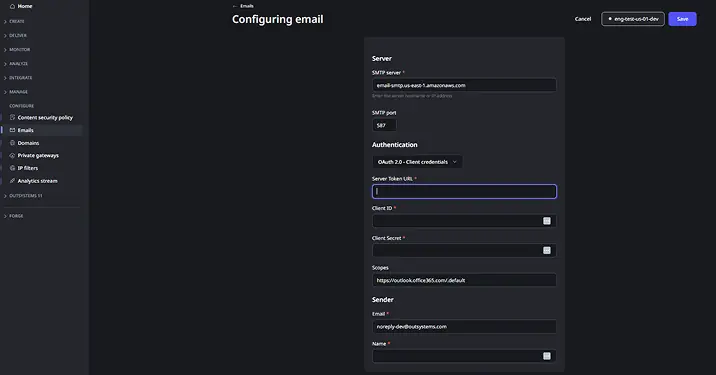Screen dimensions: 716x375
Task: Click the Emails envelope icon
Action: pos(12,130)
